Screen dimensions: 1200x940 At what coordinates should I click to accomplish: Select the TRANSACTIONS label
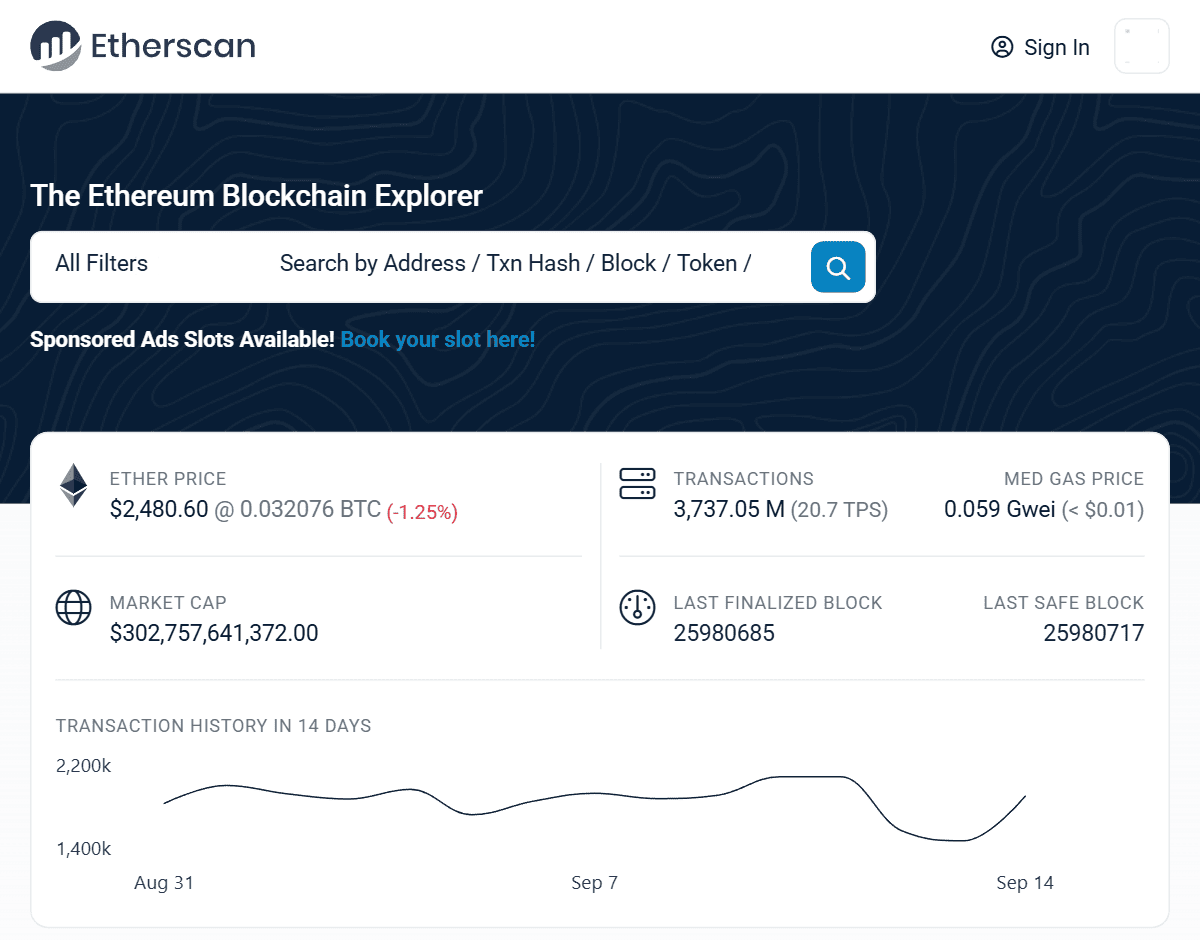click(744, 479)
